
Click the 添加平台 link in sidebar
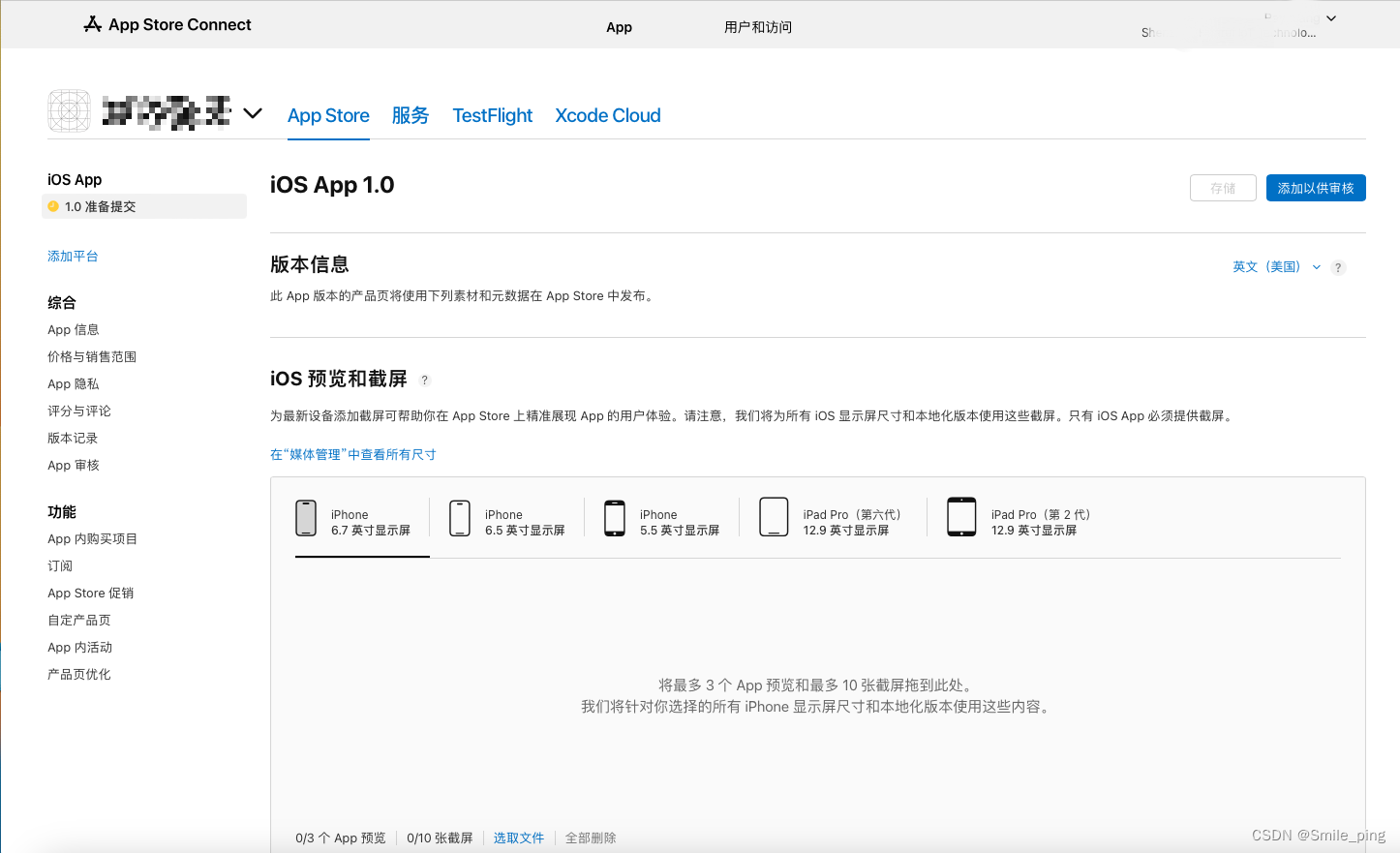[73, 257]
